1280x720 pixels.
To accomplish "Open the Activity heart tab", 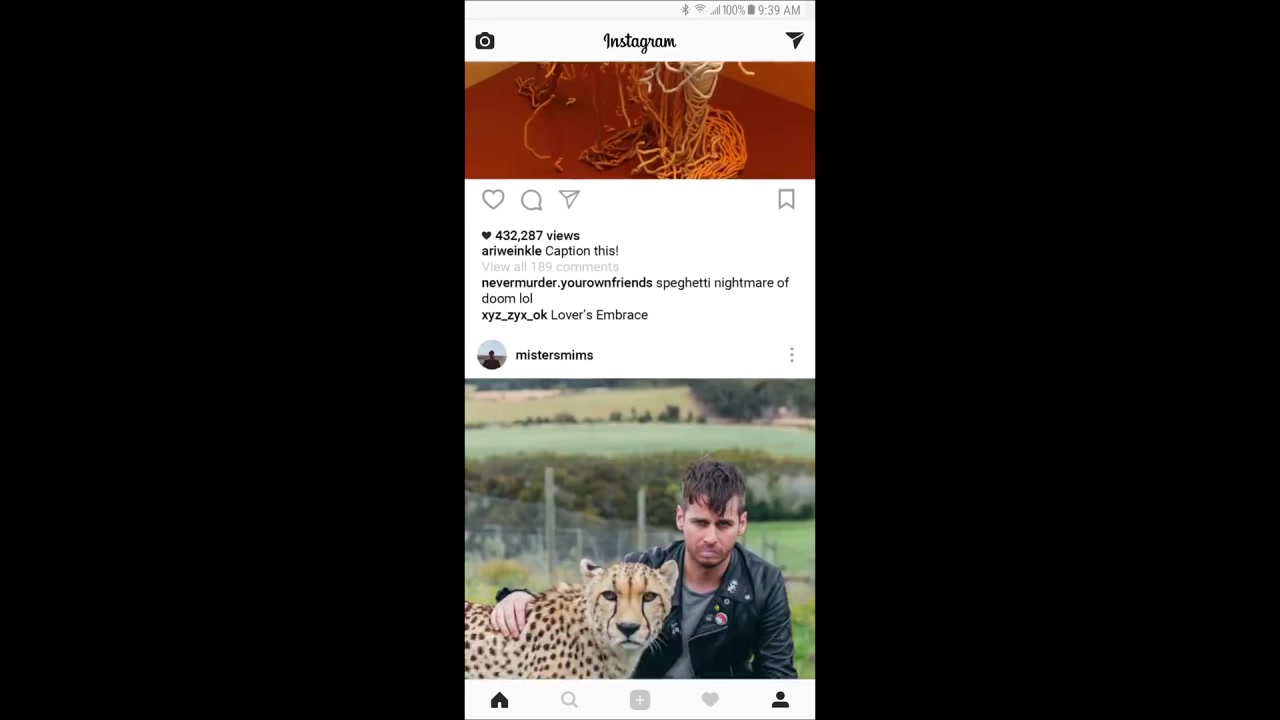I will click(710, 700).
